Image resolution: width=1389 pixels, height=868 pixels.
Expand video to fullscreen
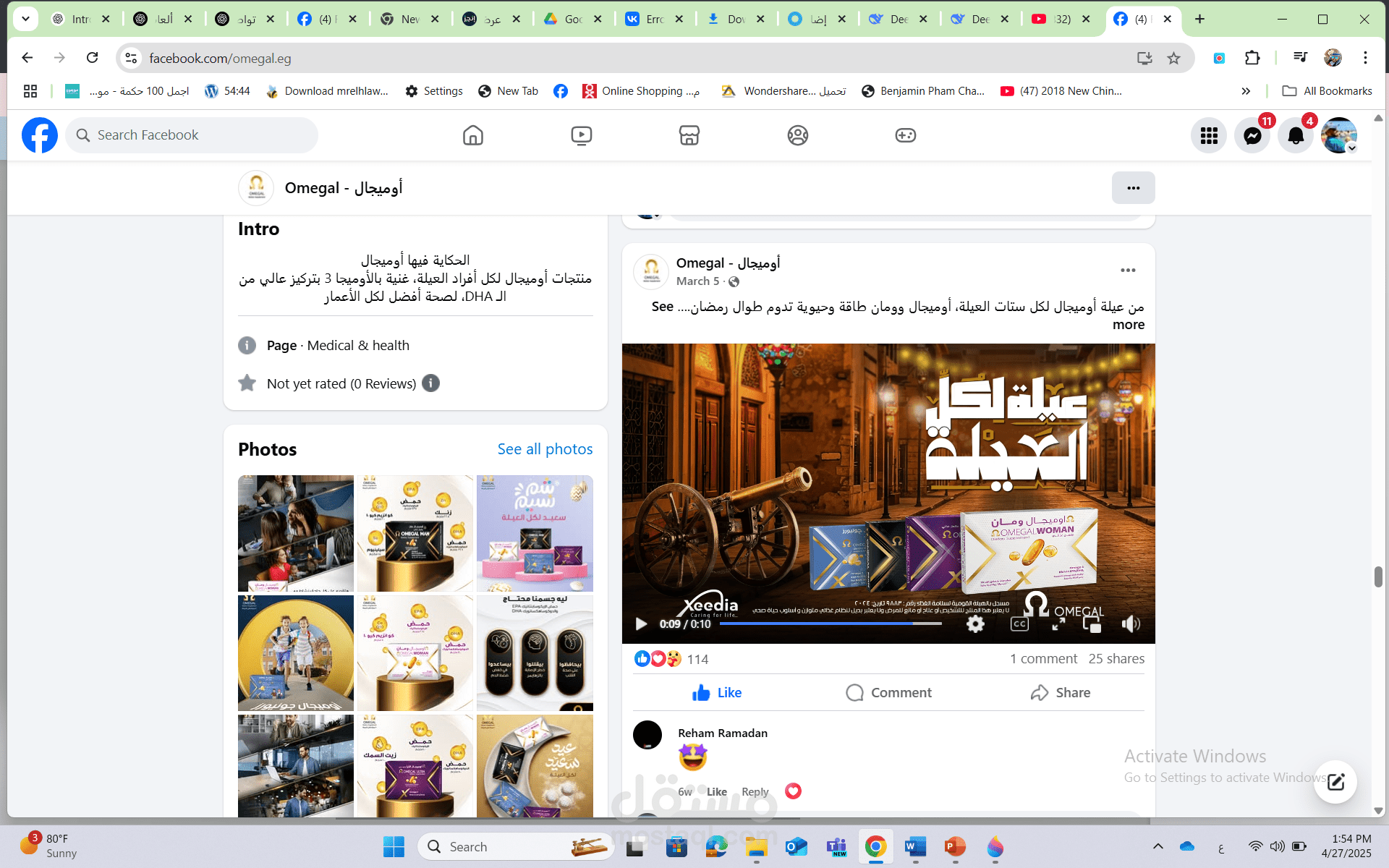[1058, 624]
